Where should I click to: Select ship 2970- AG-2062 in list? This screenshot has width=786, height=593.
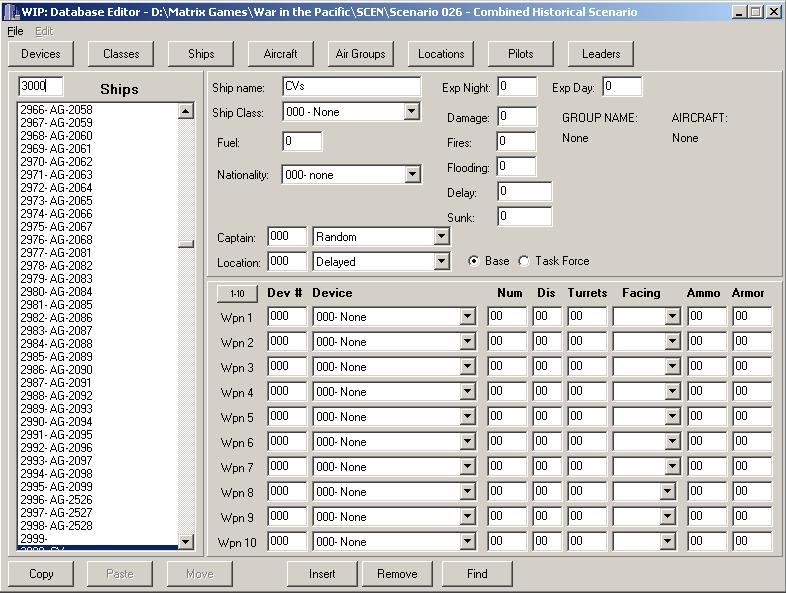(98, 161)
